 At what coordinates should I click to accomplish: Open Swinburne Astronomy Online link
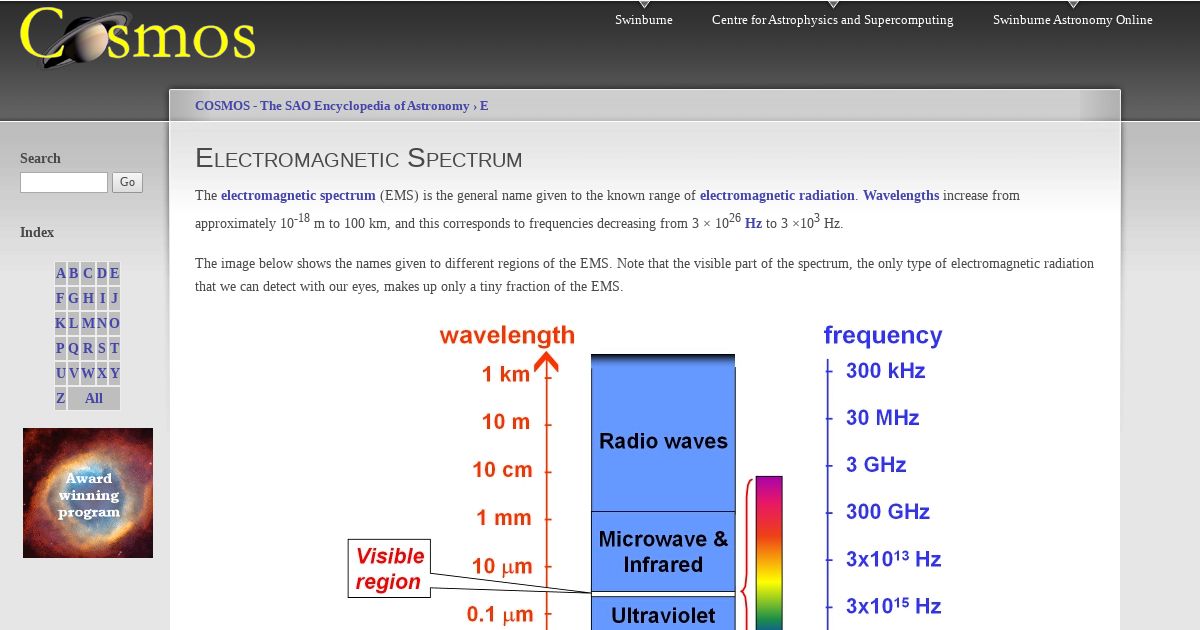[1073, 20]
